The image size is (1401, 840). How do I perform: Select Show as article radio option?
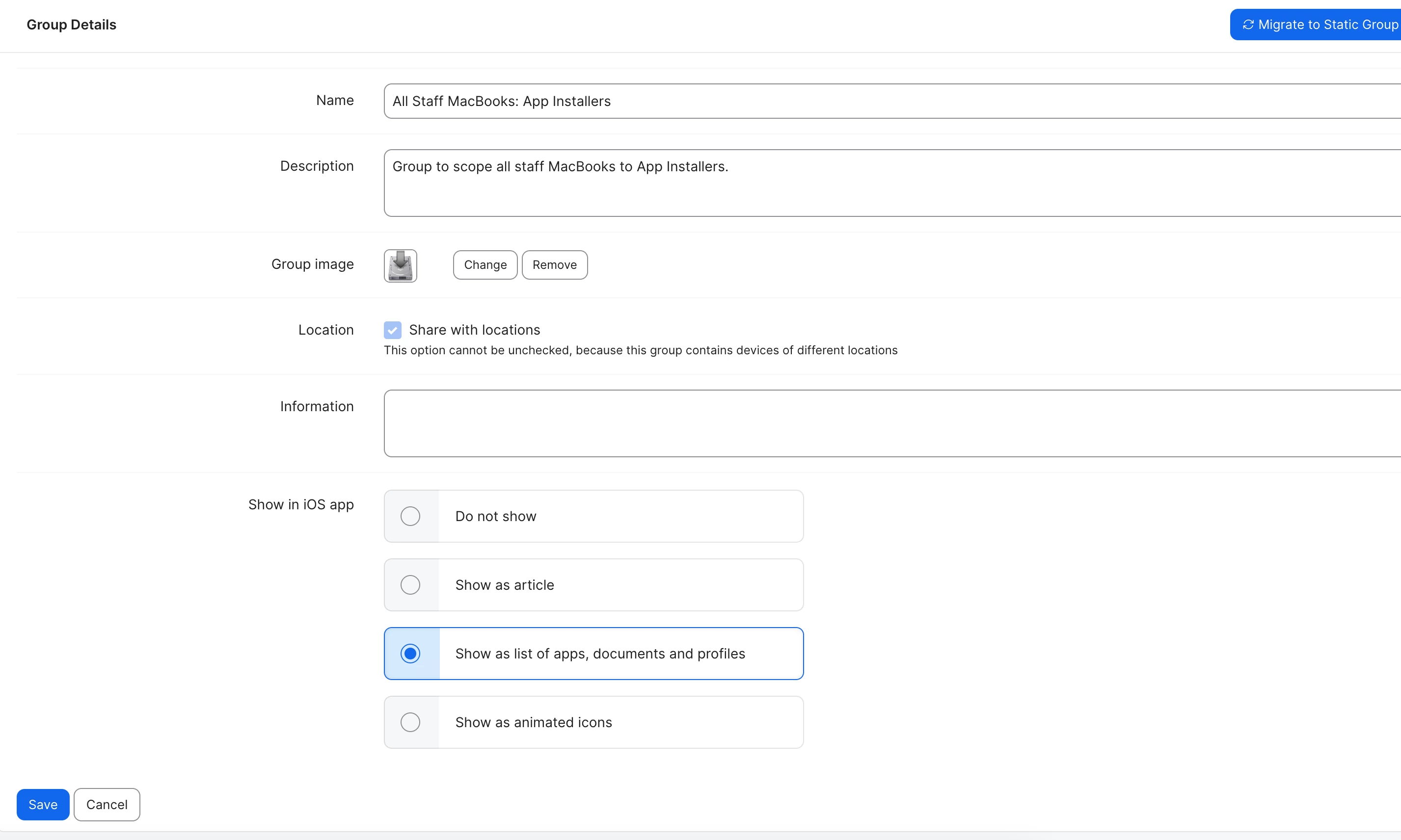(410, 585)
